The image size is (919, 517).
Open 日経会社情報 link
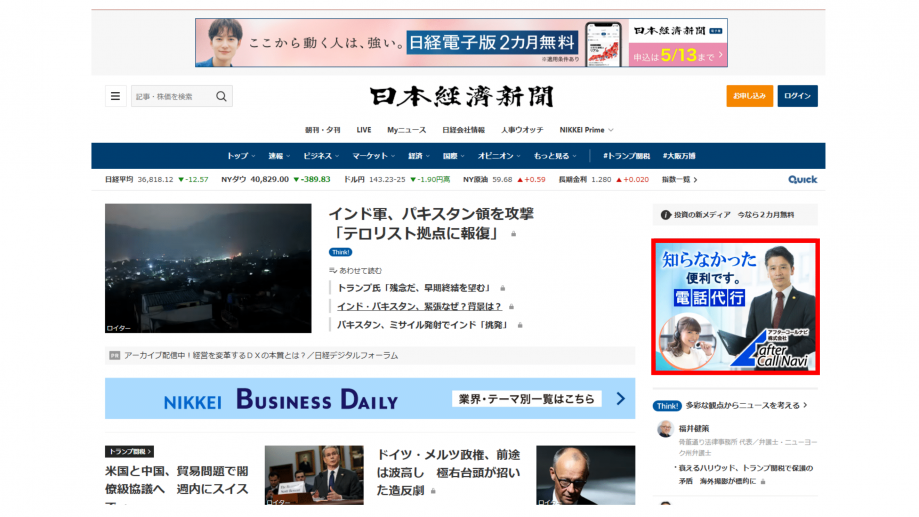463,130
